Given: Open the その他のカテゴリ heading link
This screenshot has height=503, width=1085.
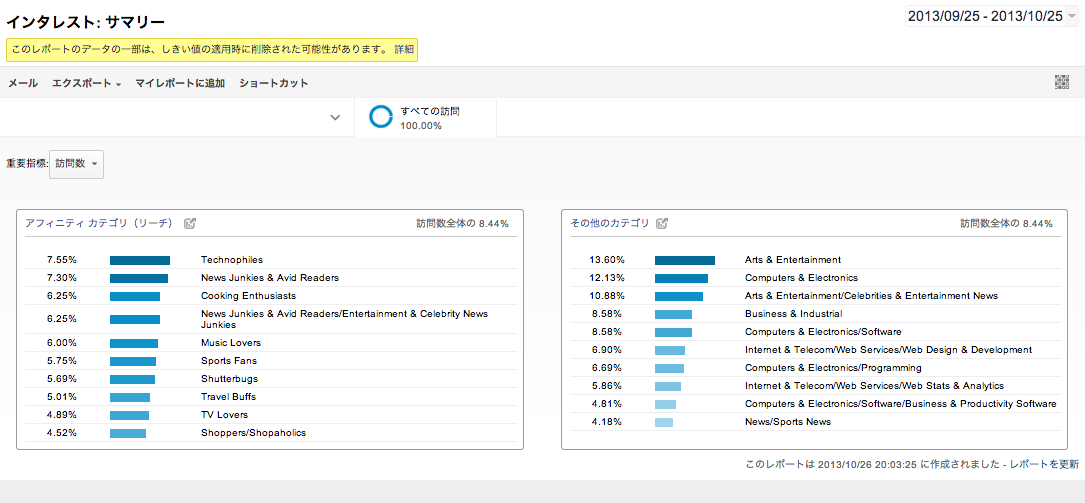Looking at the screenshot, I should 610,223.
